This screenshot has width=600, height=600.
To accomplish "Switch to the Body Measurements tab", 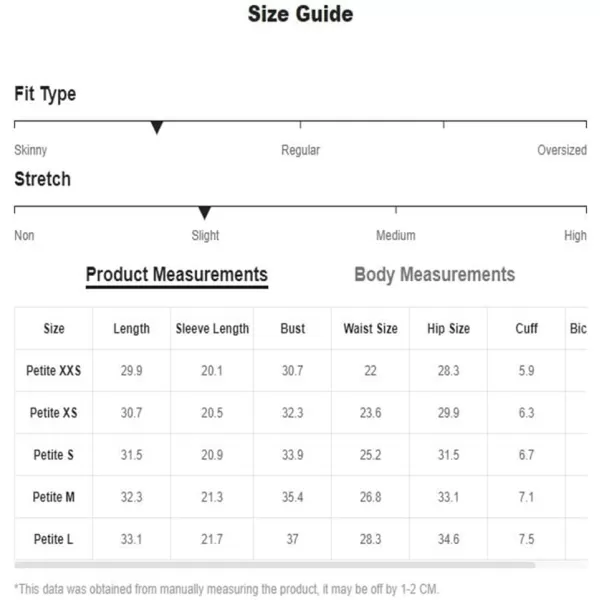I will 434,275.
